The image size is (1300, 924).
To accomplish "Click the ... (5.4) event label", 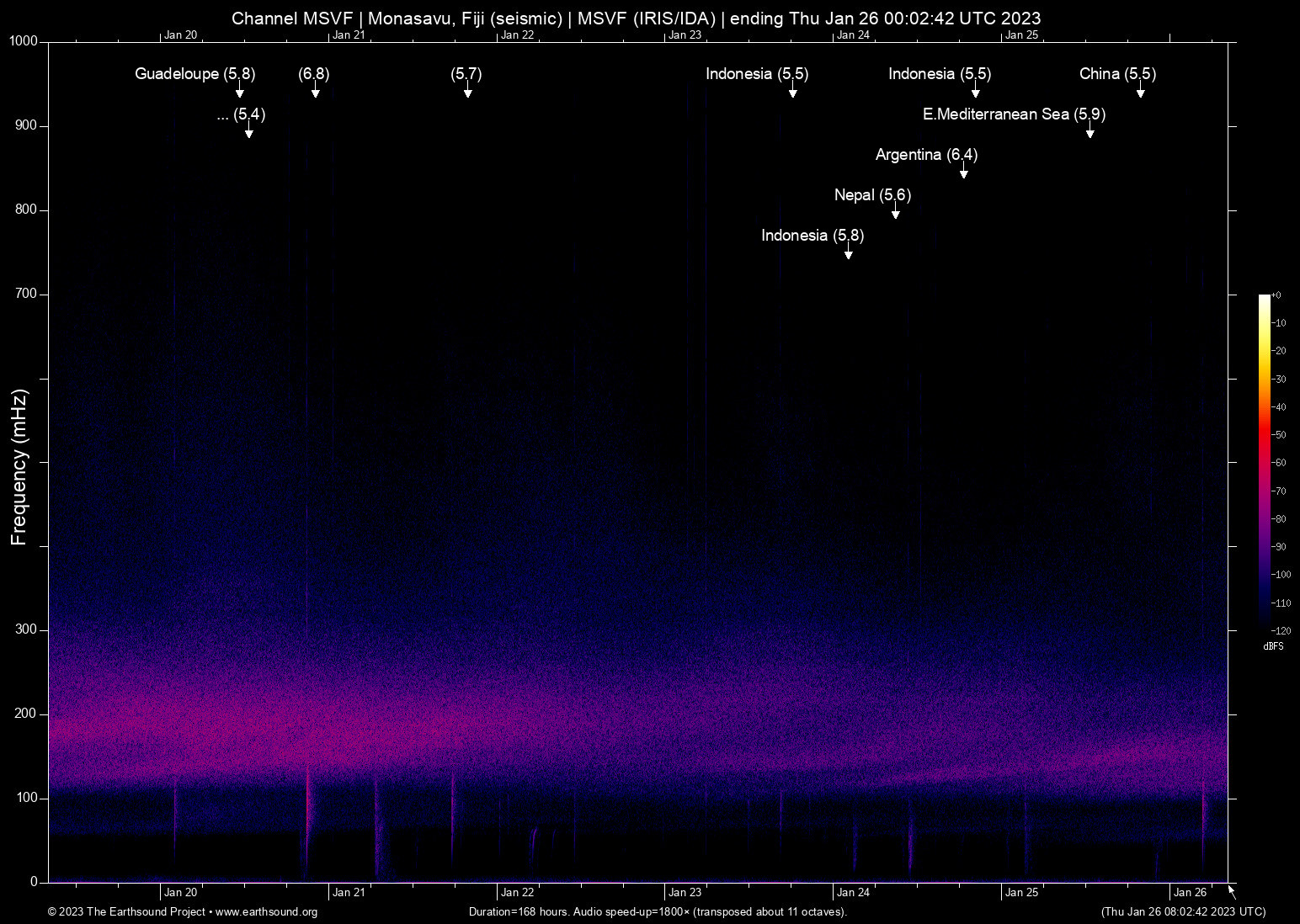I will [x=239, y=114].
